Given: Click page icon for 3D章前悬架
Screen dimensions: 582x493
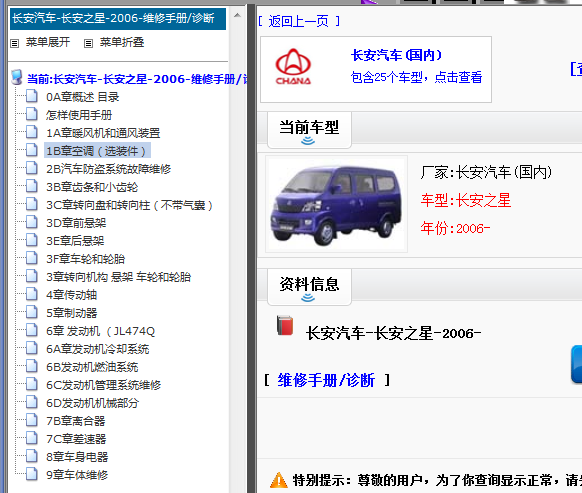Looking at the screenshot, I should click(32, 222).
